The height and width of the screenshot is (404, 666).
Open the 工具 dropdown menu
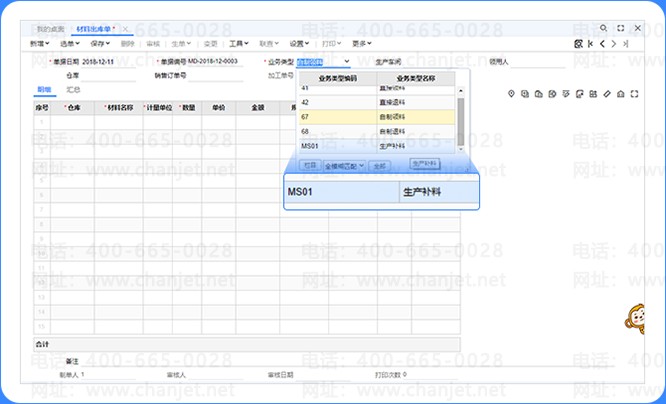239,43
